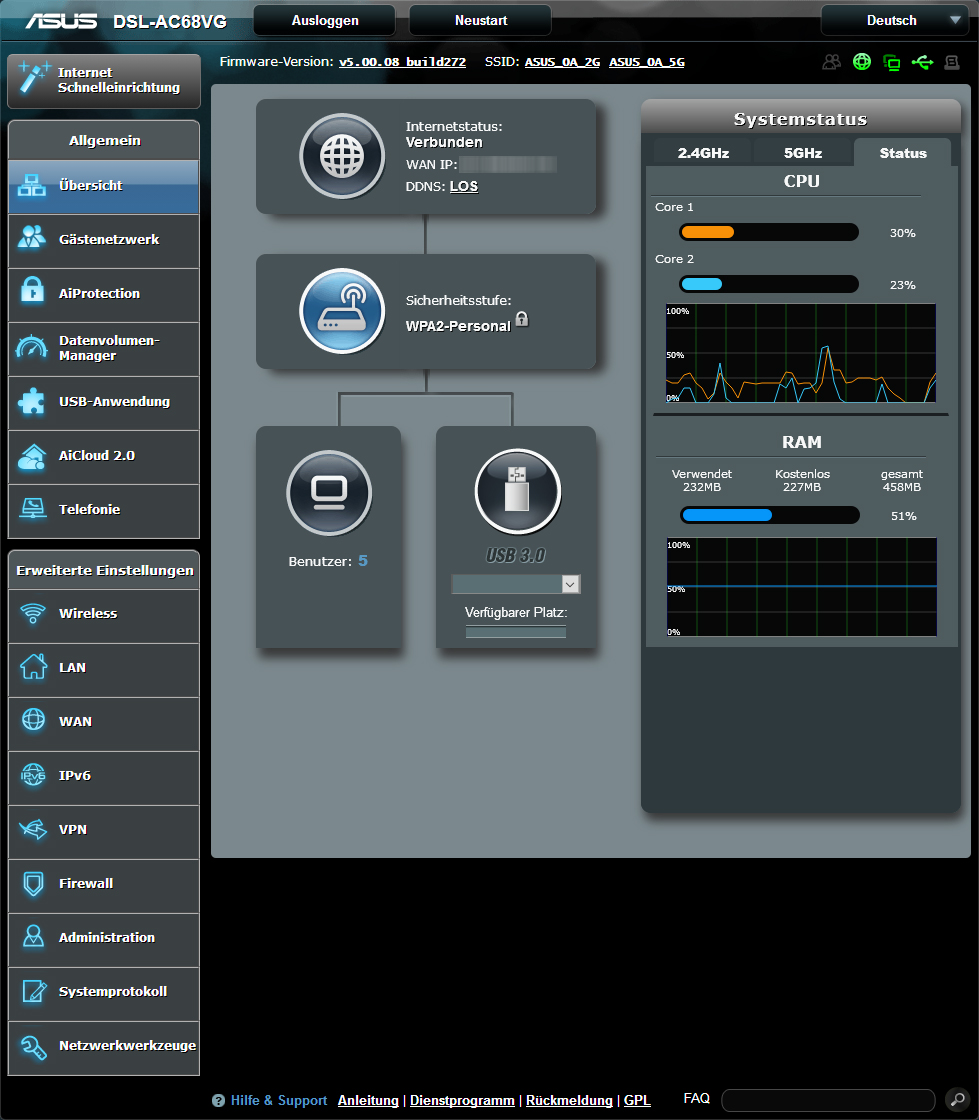
Task: Click the RAM usage history graph
Action: (x=801, y=586)
